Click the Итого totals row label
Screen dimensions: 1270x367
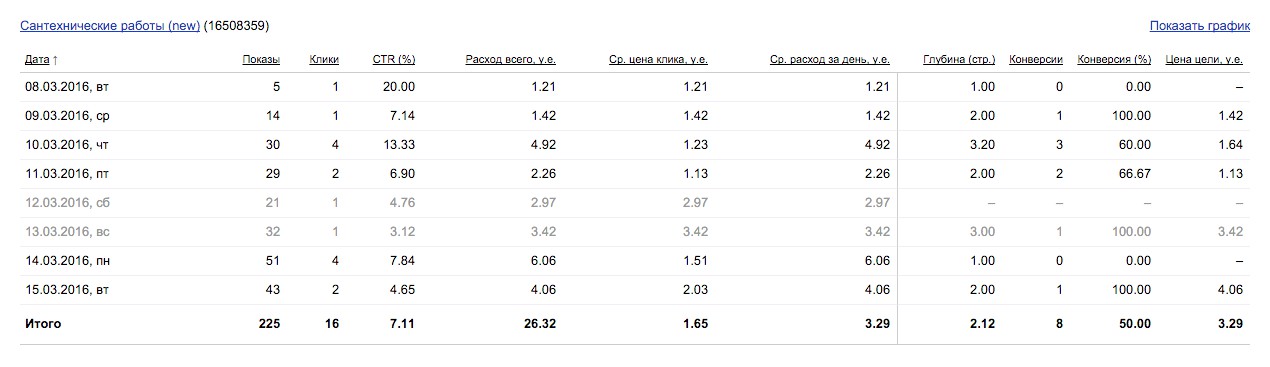[x=43, y=324]
